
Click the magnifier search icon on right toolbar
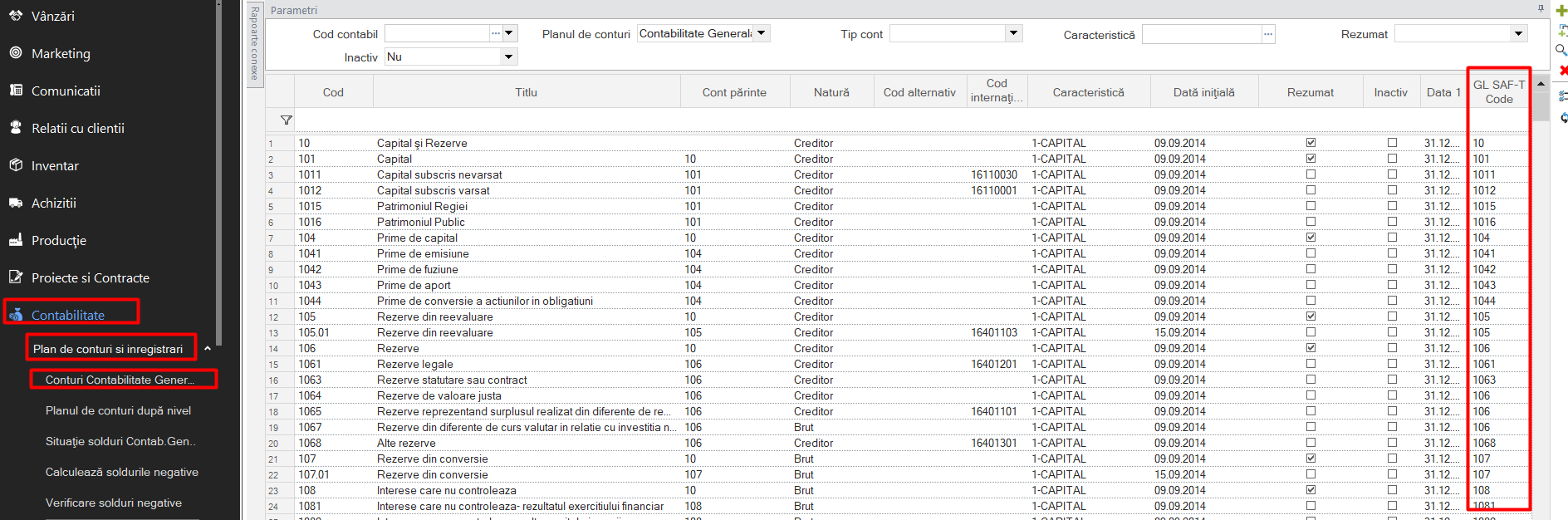click(1561, 50)
